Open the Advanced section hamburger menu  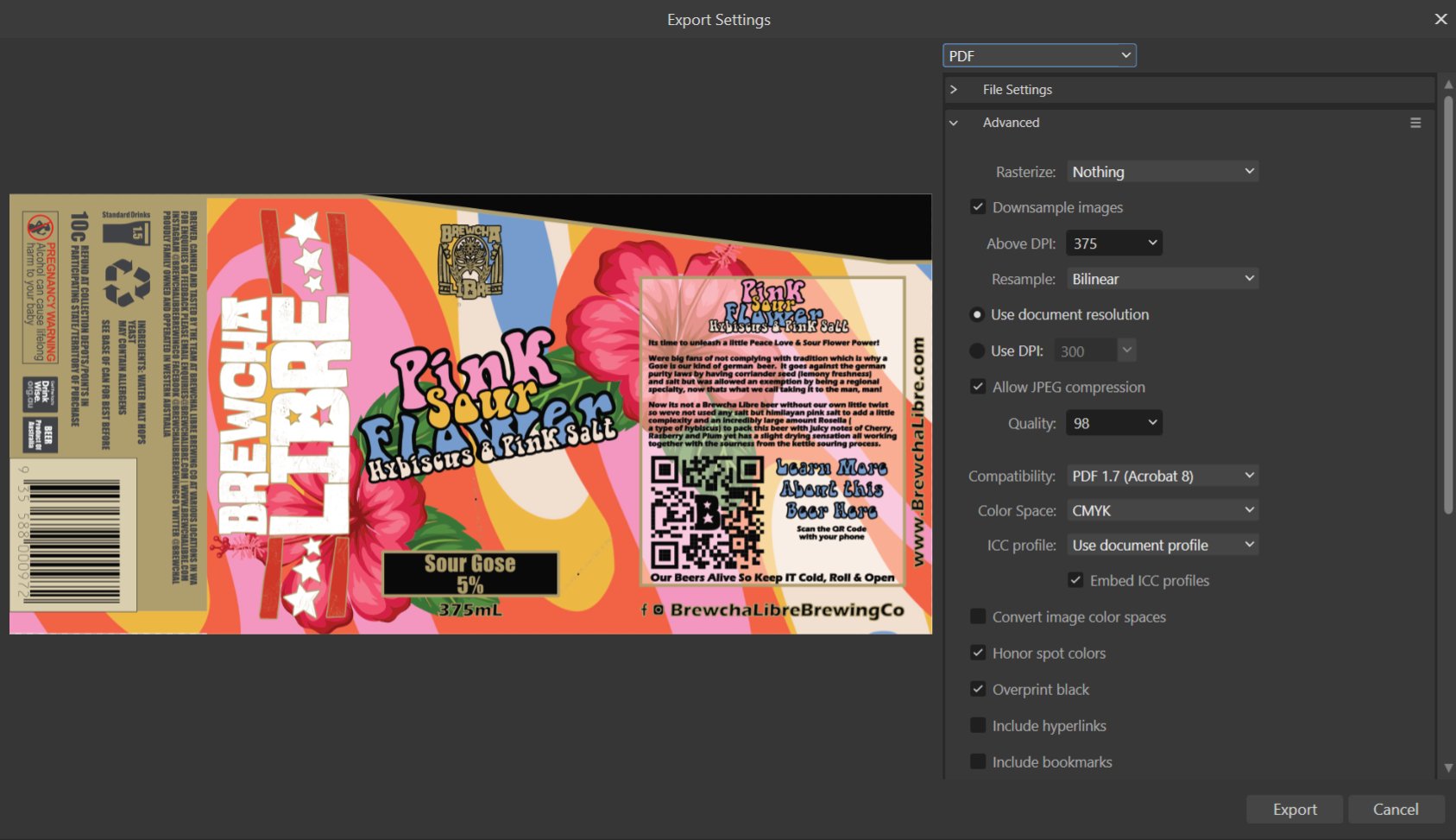point(1415,123)
